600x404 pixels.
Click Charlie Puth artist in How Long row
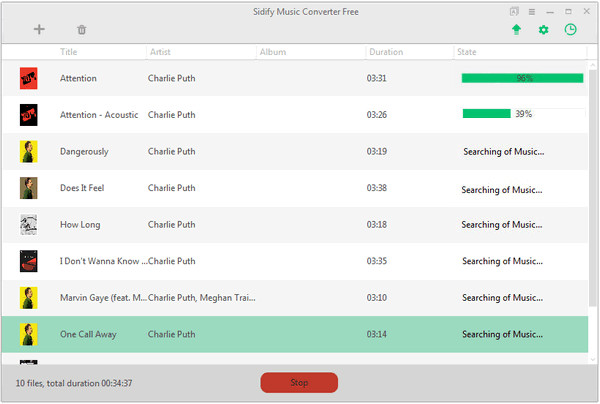(171, 225)
